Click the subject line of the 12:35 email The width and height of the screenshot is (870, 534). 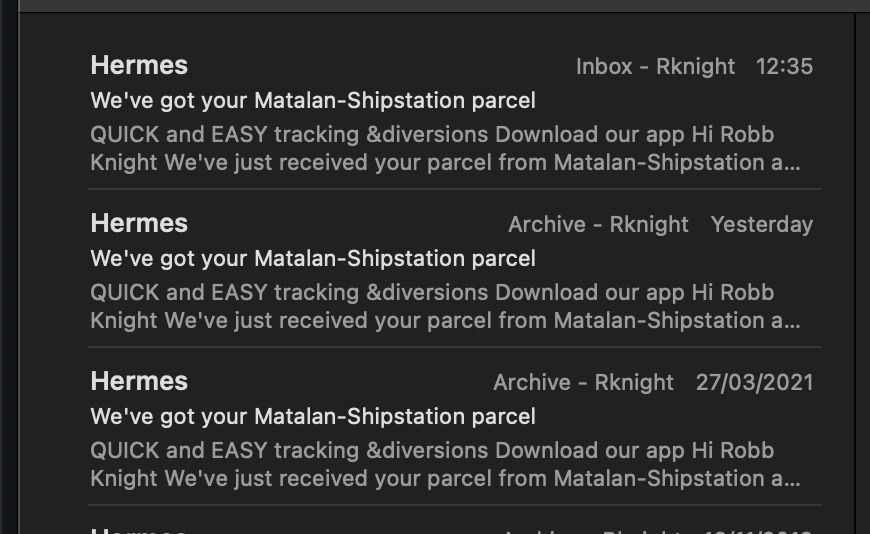click(x=313, y=100)
